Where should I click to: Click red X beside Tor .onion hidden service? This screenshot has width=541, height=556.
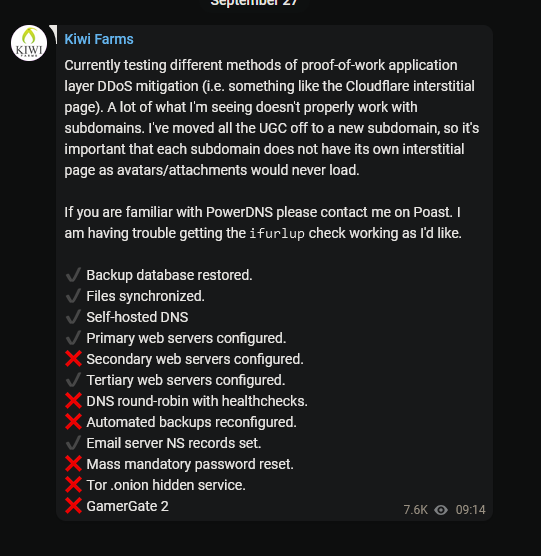pyautogui.click(x=73, y=485)
